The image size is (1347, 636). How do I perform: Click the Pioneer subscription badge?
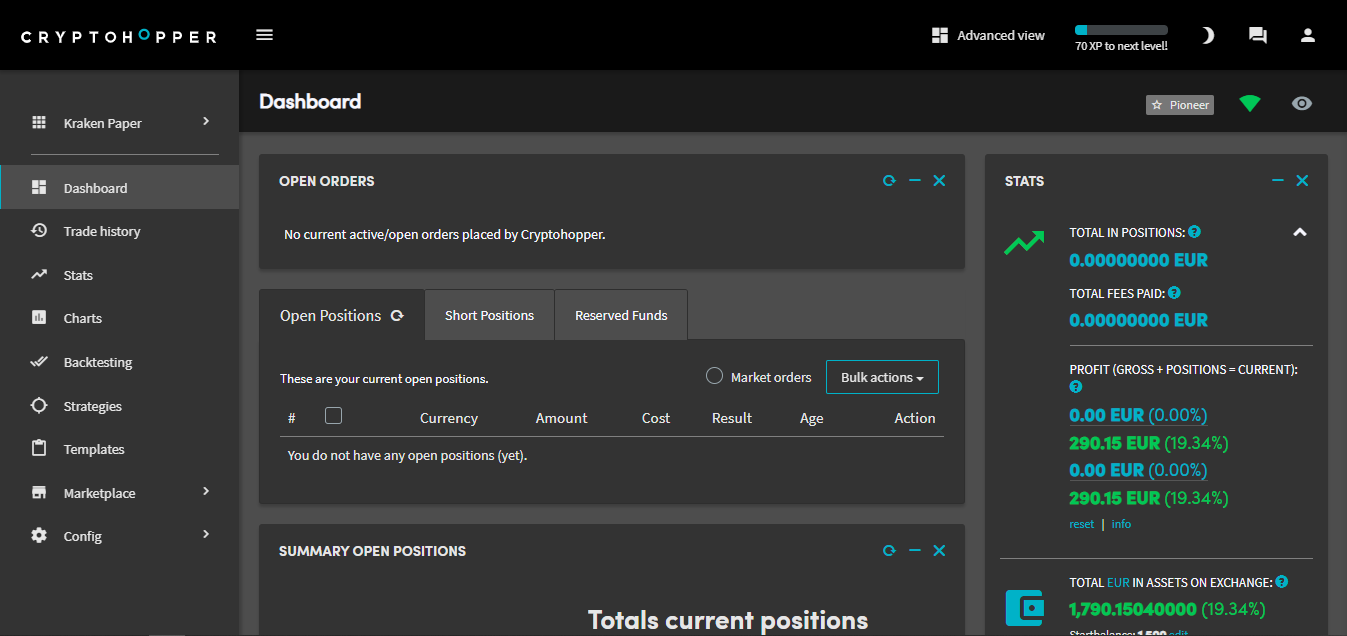pyautogui.click(x=1180, y=104)
